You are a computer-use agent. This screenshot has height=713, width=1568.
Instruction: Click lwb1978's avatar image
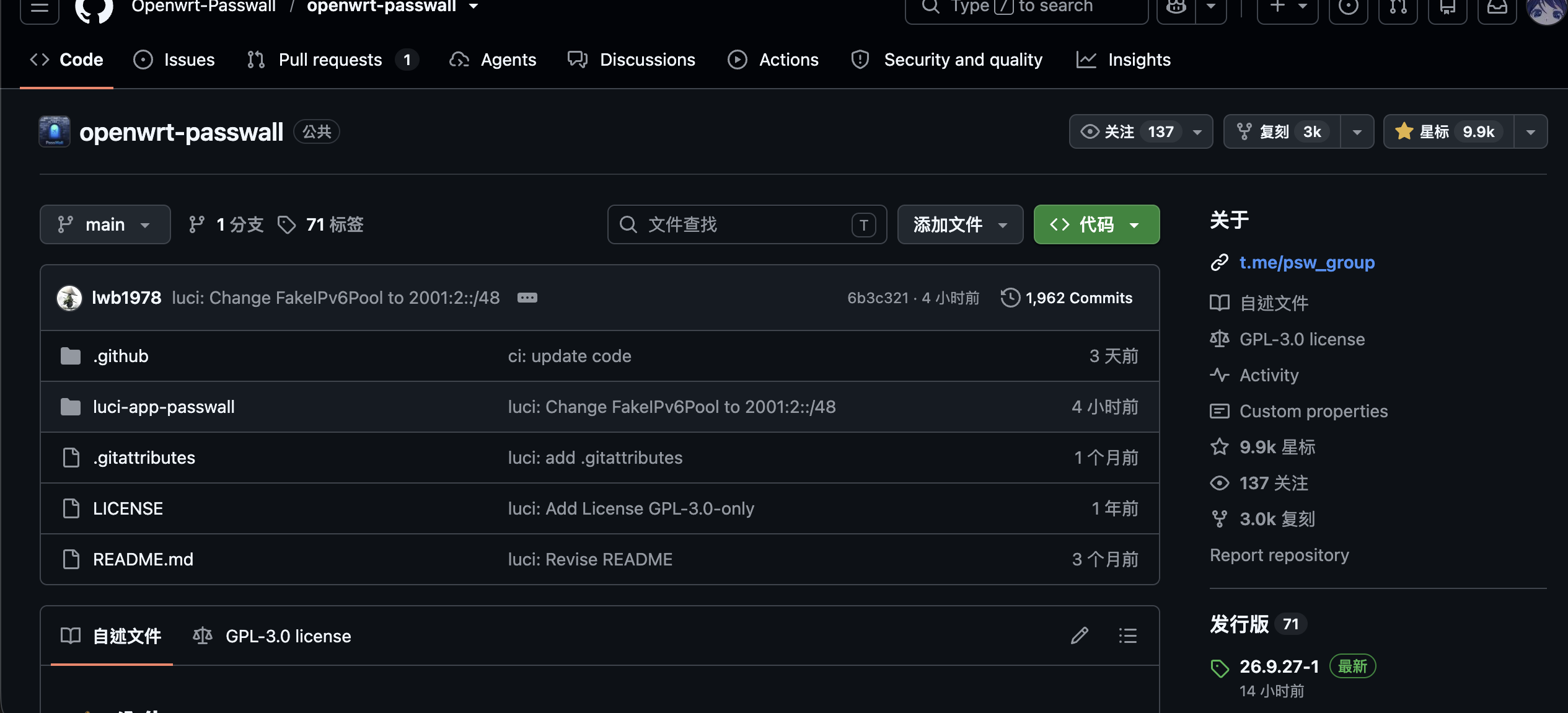point(69,298)
